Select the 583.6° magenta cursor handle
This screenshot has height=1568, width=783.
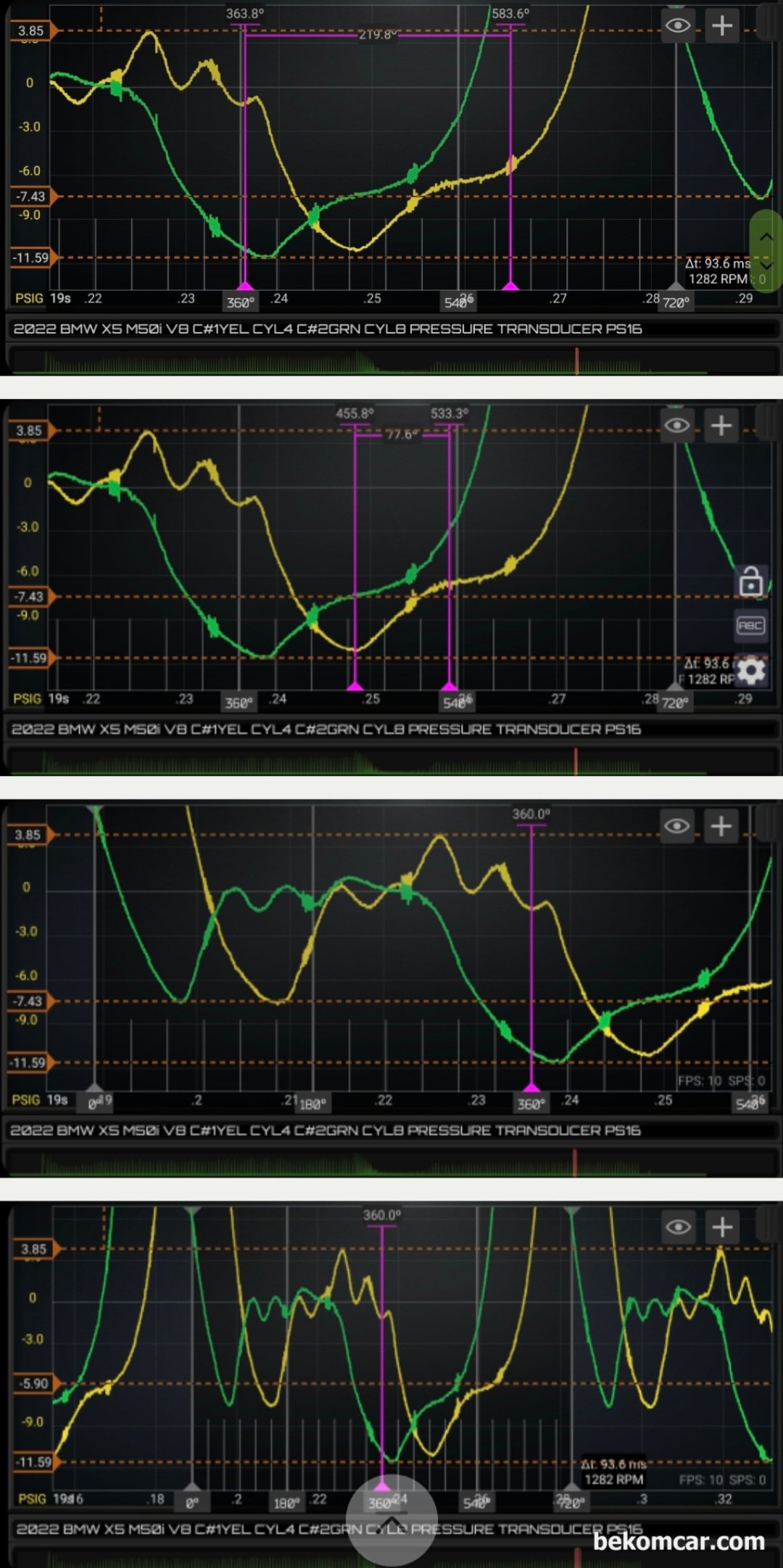coord(510,286)
